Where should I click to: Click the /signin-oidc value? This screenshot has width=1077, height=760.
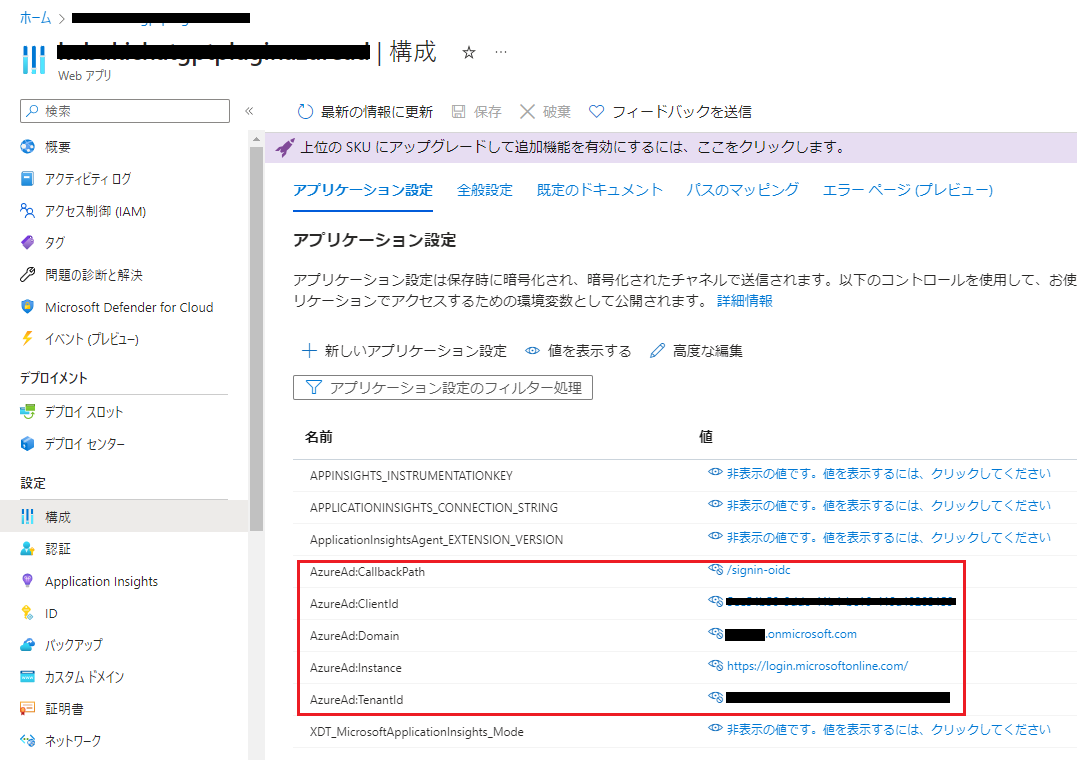click(x=759, y=570)
